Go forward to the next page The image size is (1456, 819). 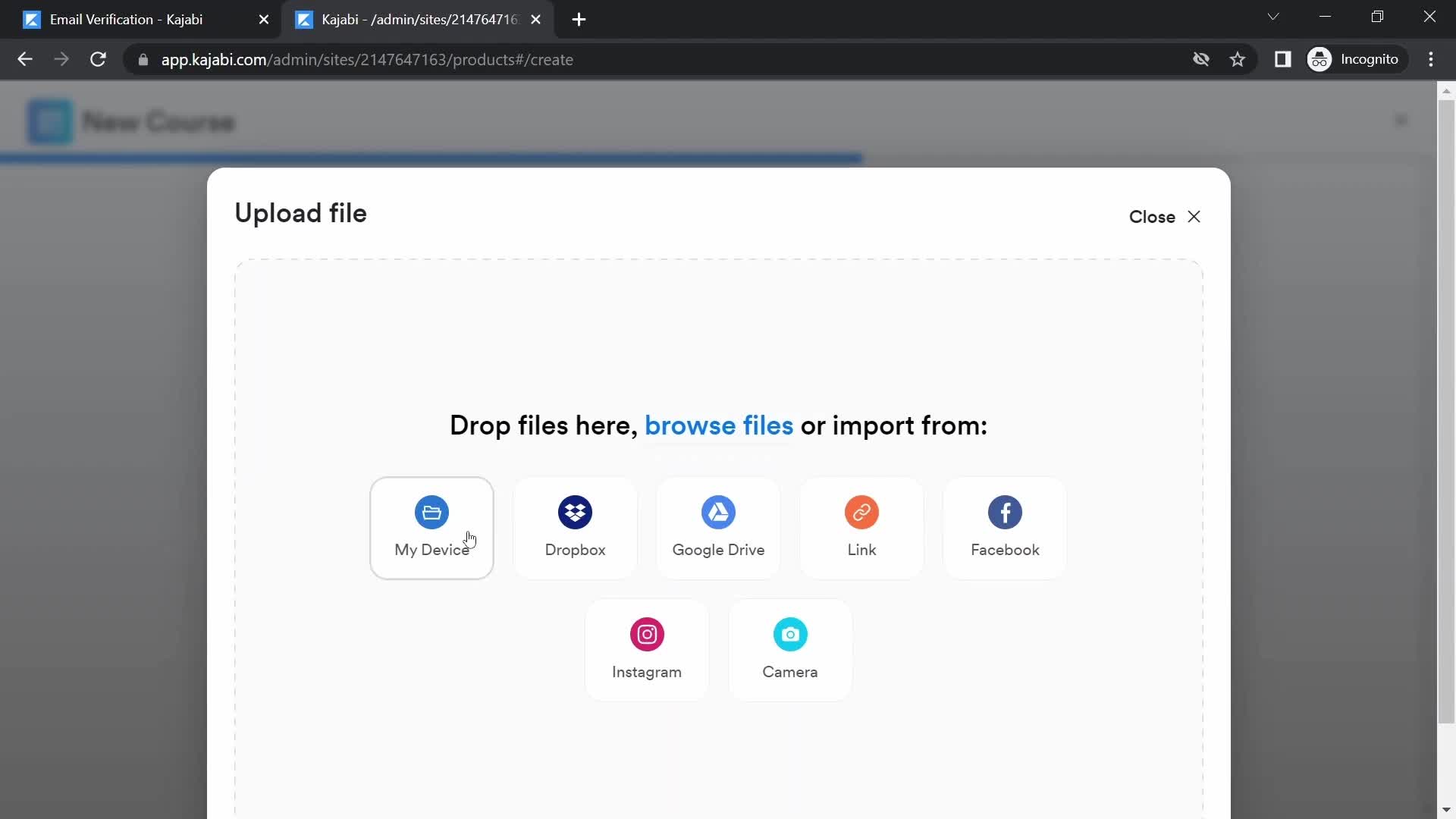tap(61, 59)
